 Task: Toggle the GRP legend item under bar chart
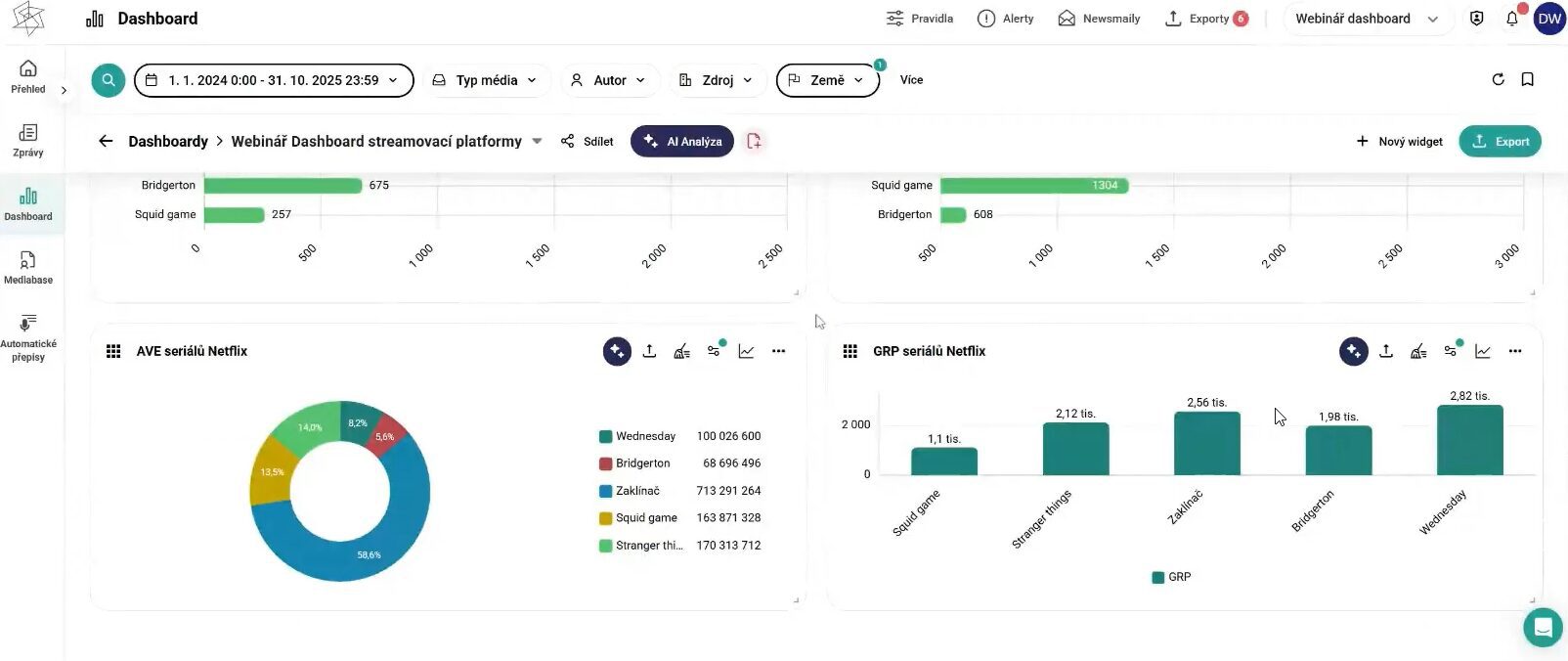1171,577
